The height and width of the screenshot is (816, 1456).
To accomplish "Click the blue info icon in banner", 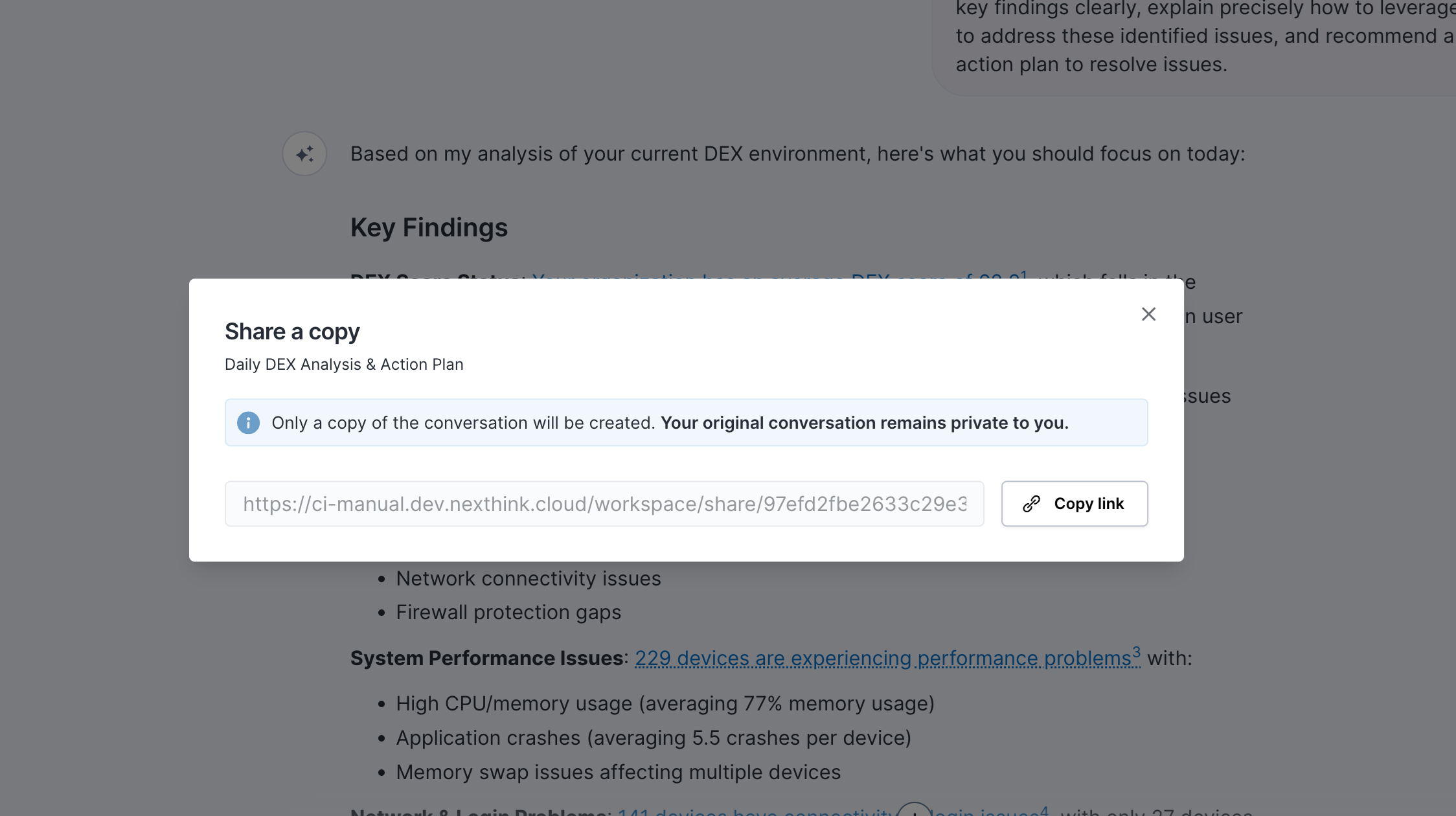I will (x=248, y=423).
